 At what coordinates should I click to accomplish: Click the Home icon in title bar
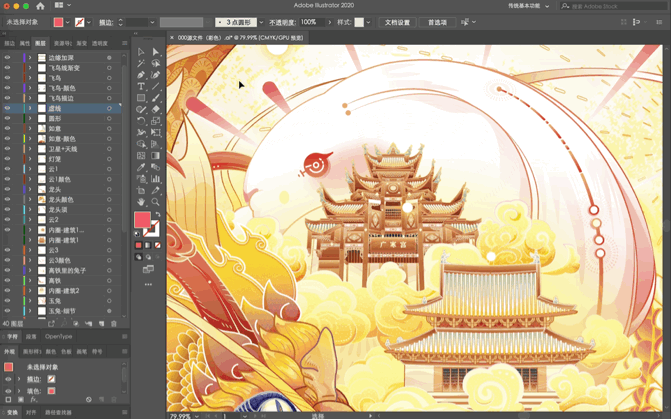click(40, 6)
